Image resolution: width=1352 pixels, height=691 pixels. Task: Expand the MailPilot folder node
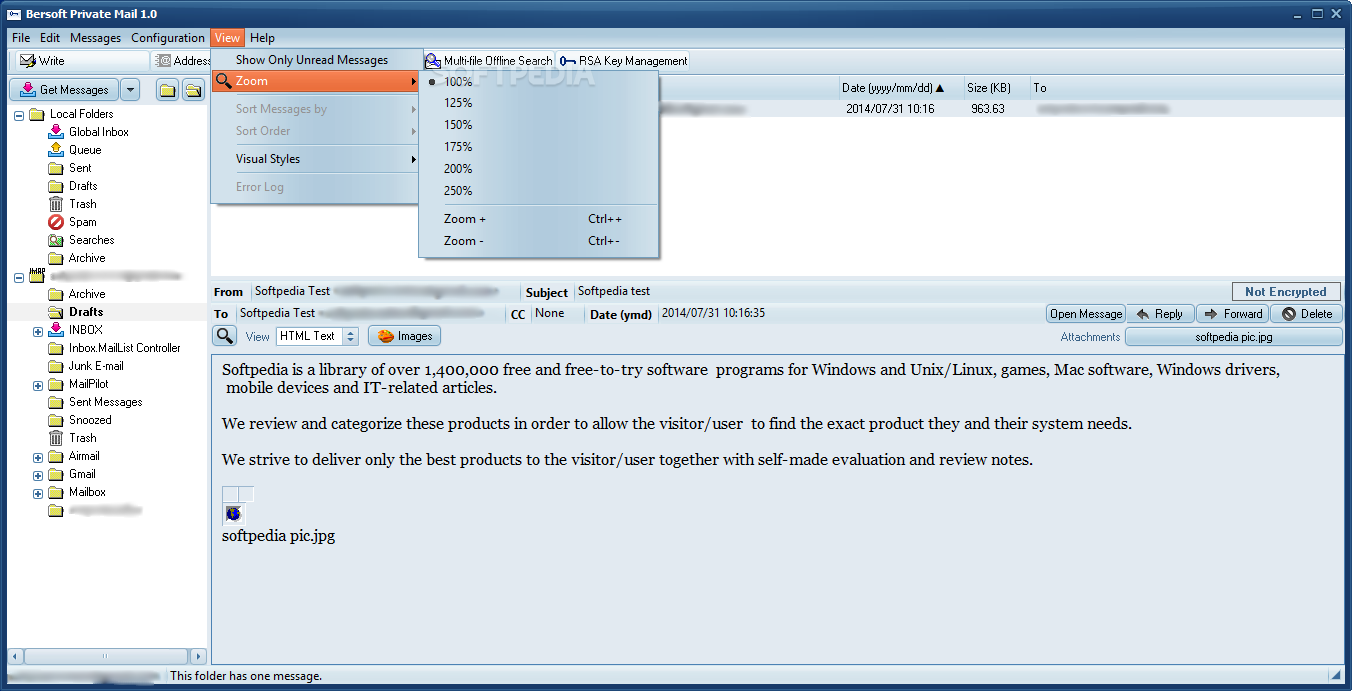point(38,384)
